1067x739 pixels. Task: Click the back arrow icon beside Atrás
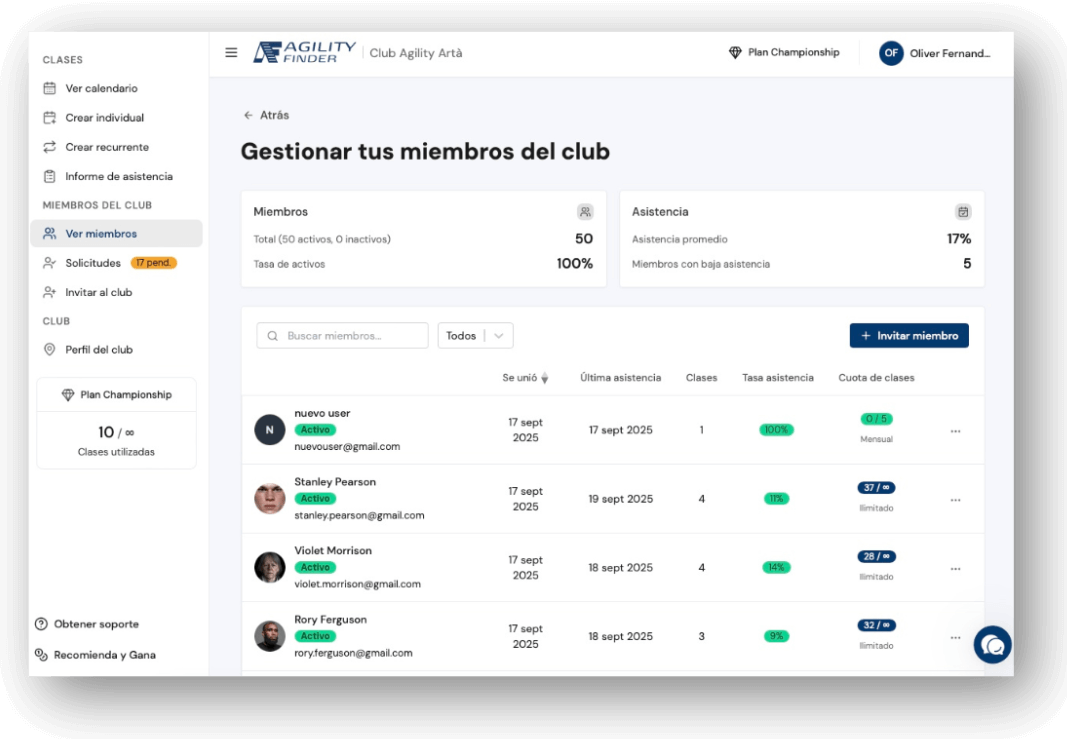pyautogui.click(x=248, y=115)
